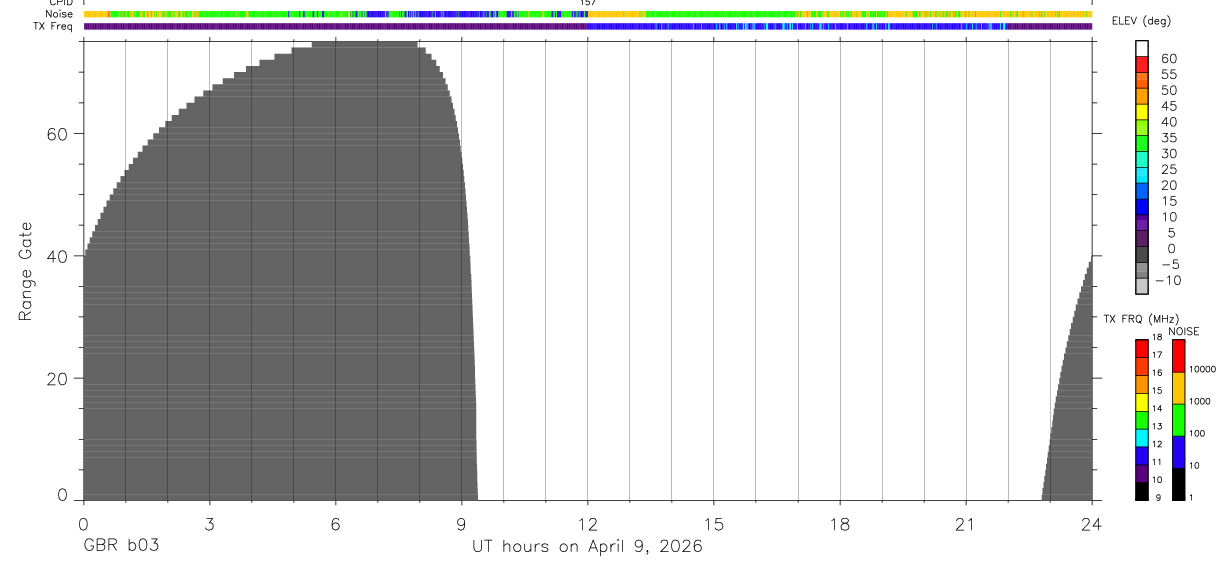
Task: Select the yellow 14–15 MHz TX FRQ band
Action: pos(1141,402)
